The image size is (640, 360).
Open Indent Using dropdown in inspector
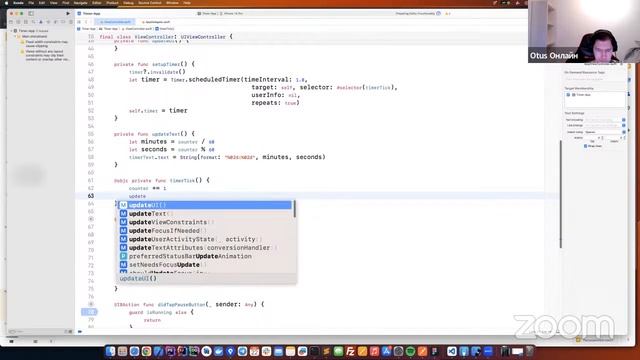click(x=605, y=132)
